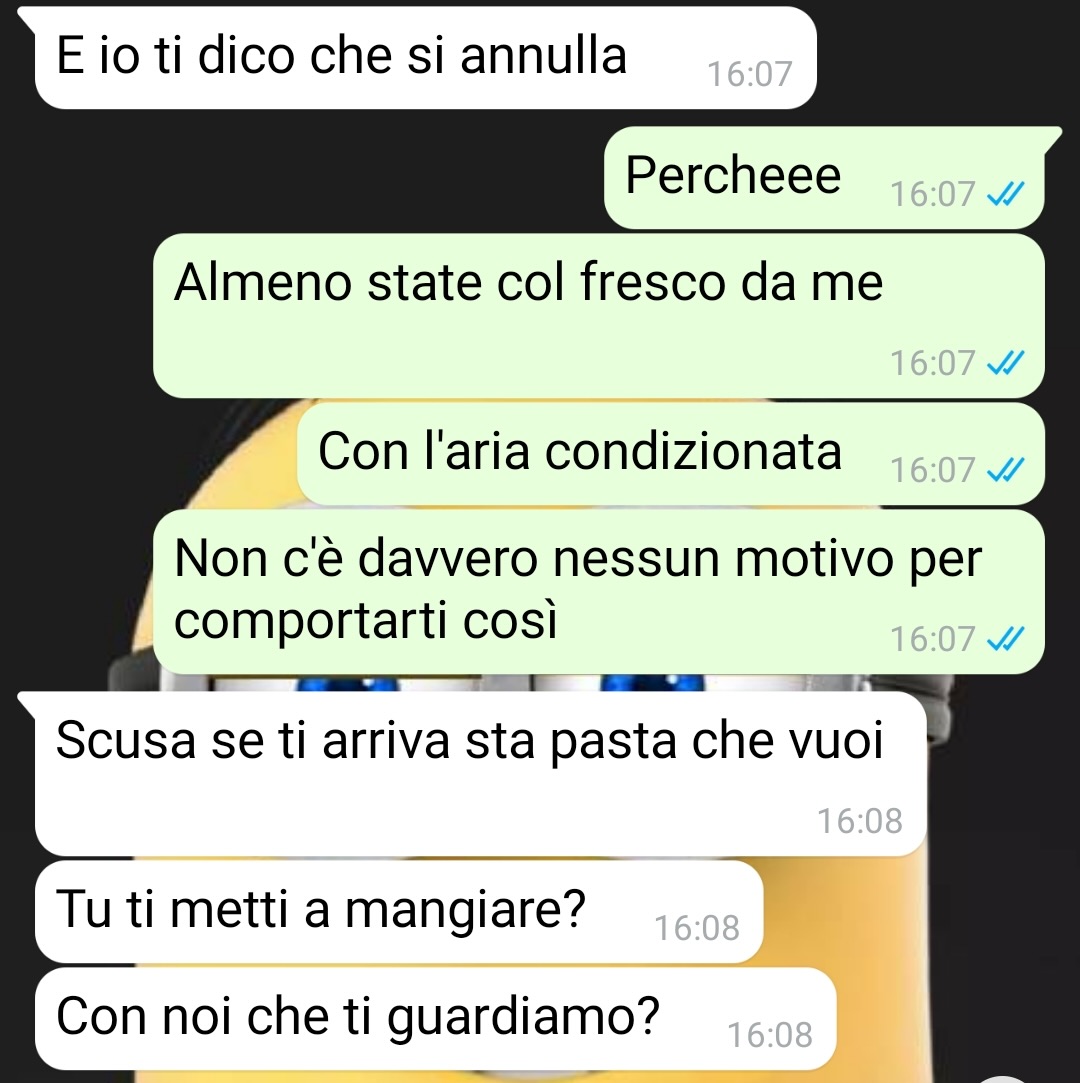Tap 16:08 timestamp beside 'Con noi che ti guardiamo?'
Screen dimensions: 1080x1083
pos(770,1035)
